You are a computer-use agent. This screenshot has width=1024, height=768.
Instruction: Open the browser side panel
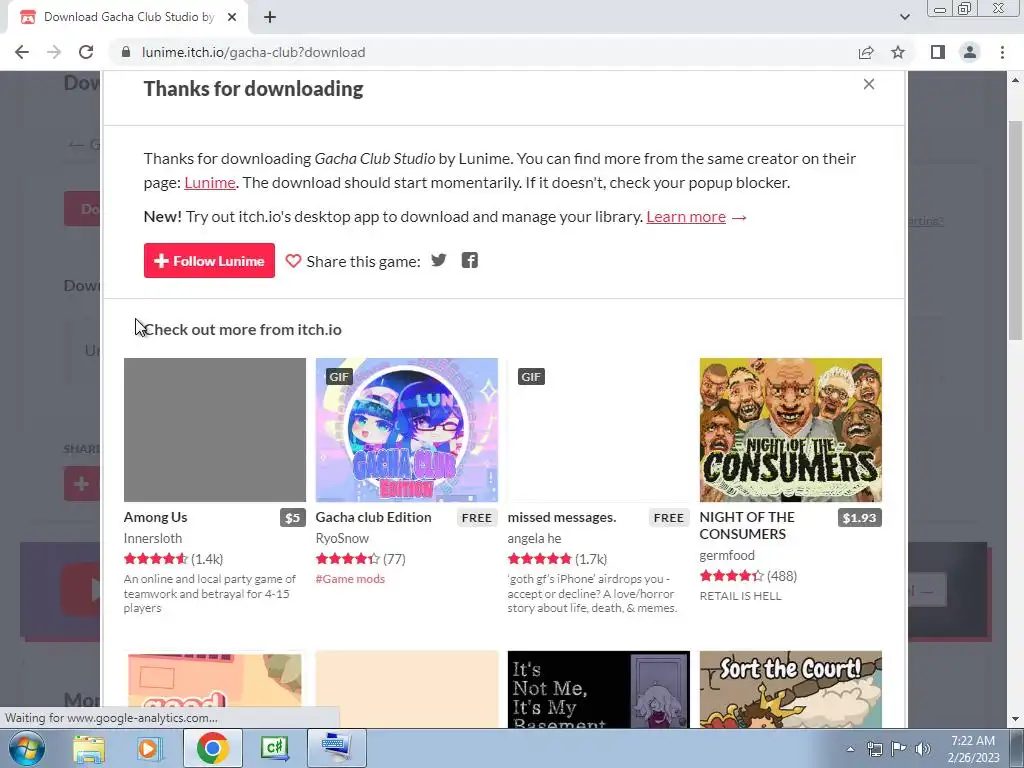pos(938,52)
